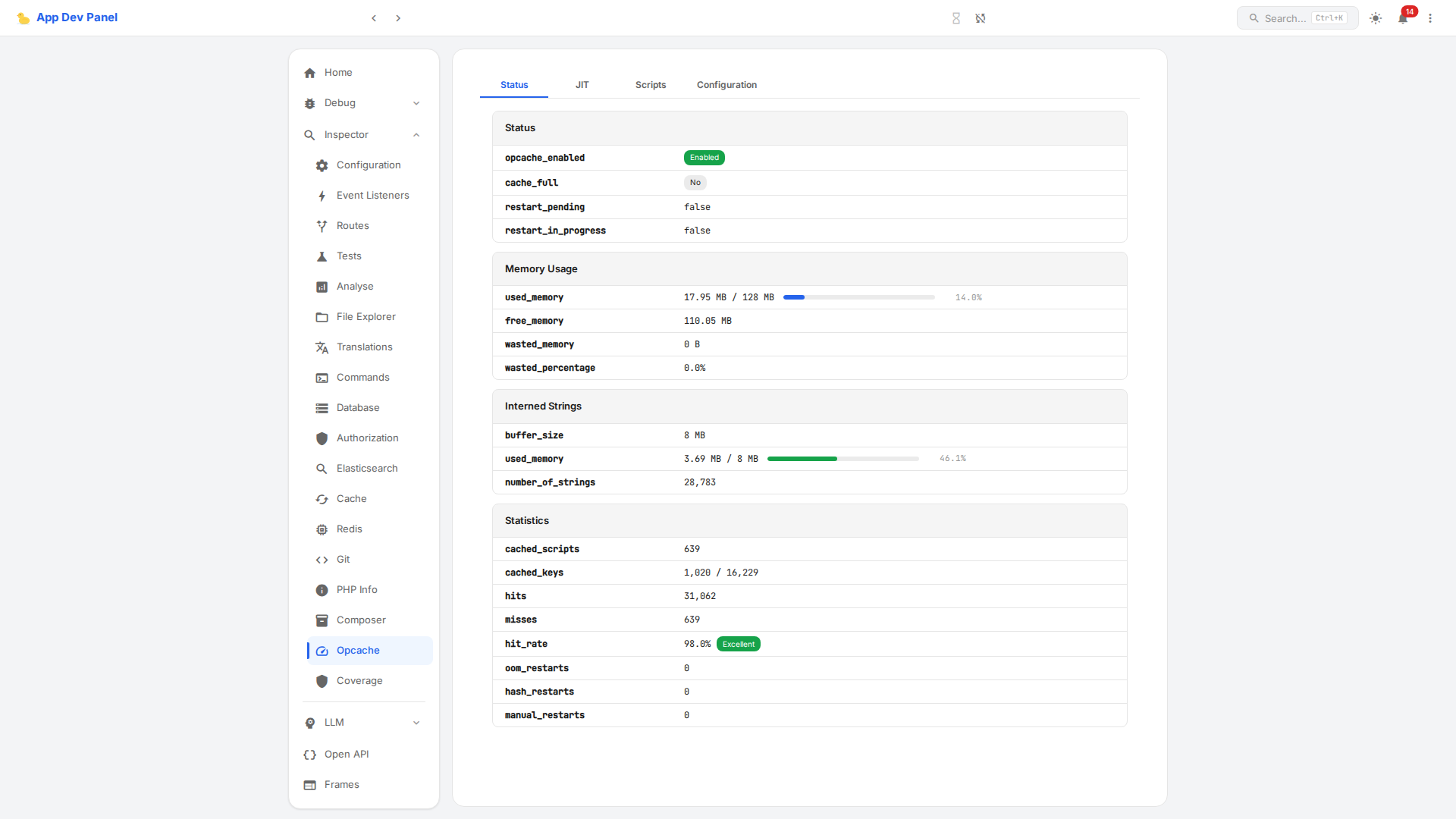Viewport: 1456px width, 819px height.
Task: Toggle the notifications-off icon in top bar
Action: pyautogui.click(x=981, y=17)
